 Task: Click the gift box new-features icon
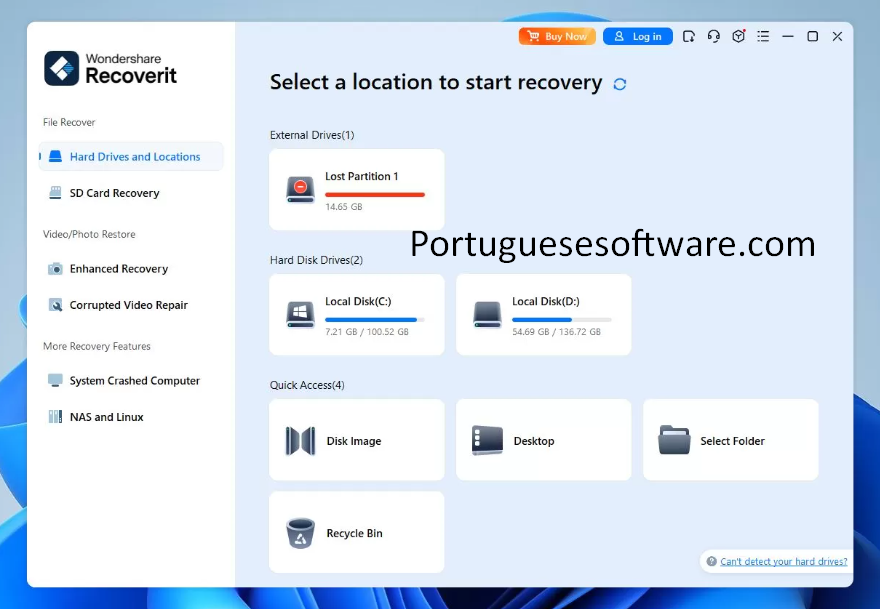(738, 36)
